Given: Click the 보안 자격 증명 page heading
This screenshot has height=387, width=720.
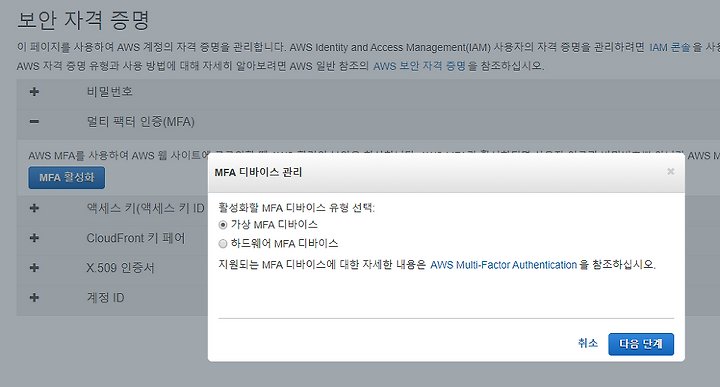Looking at the screenshot, I should point(83,20).
